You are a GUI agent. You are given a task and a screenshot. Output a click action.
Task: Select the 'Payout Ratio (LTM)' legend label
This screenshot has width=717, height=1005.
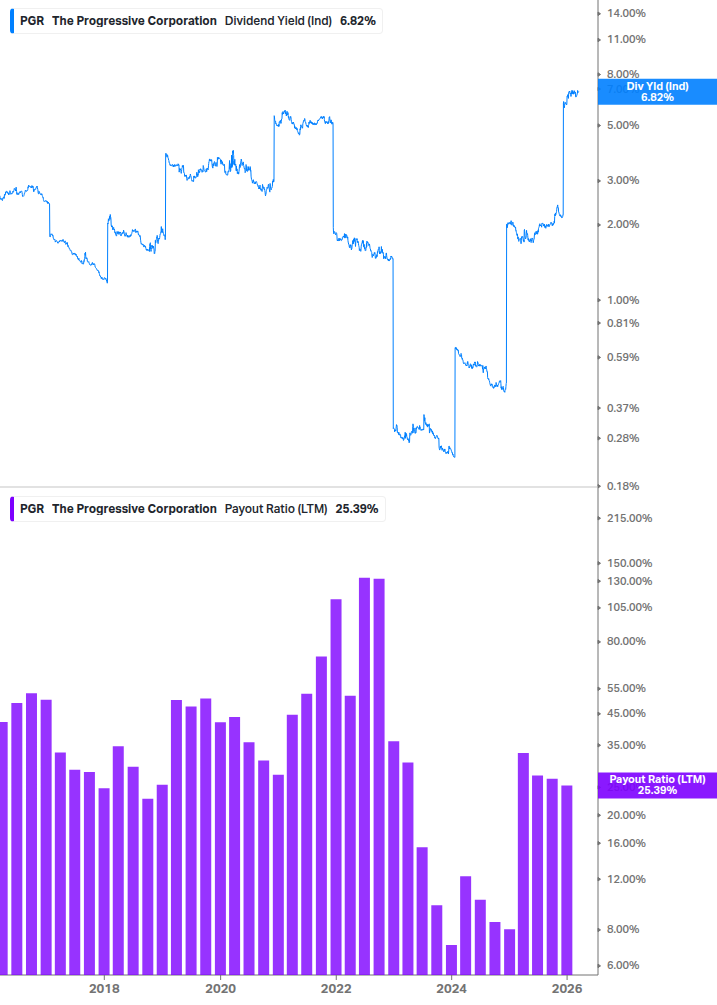[x=276, y=509]
